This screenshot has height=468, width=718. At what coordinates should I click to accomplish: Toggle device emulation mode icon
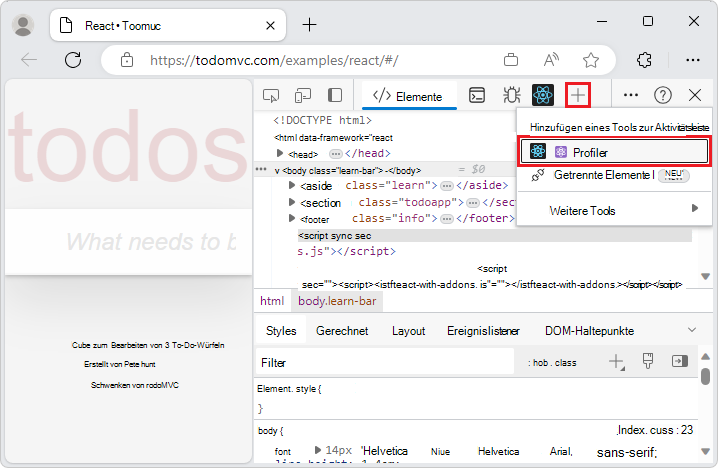click(x=303, y=96)
